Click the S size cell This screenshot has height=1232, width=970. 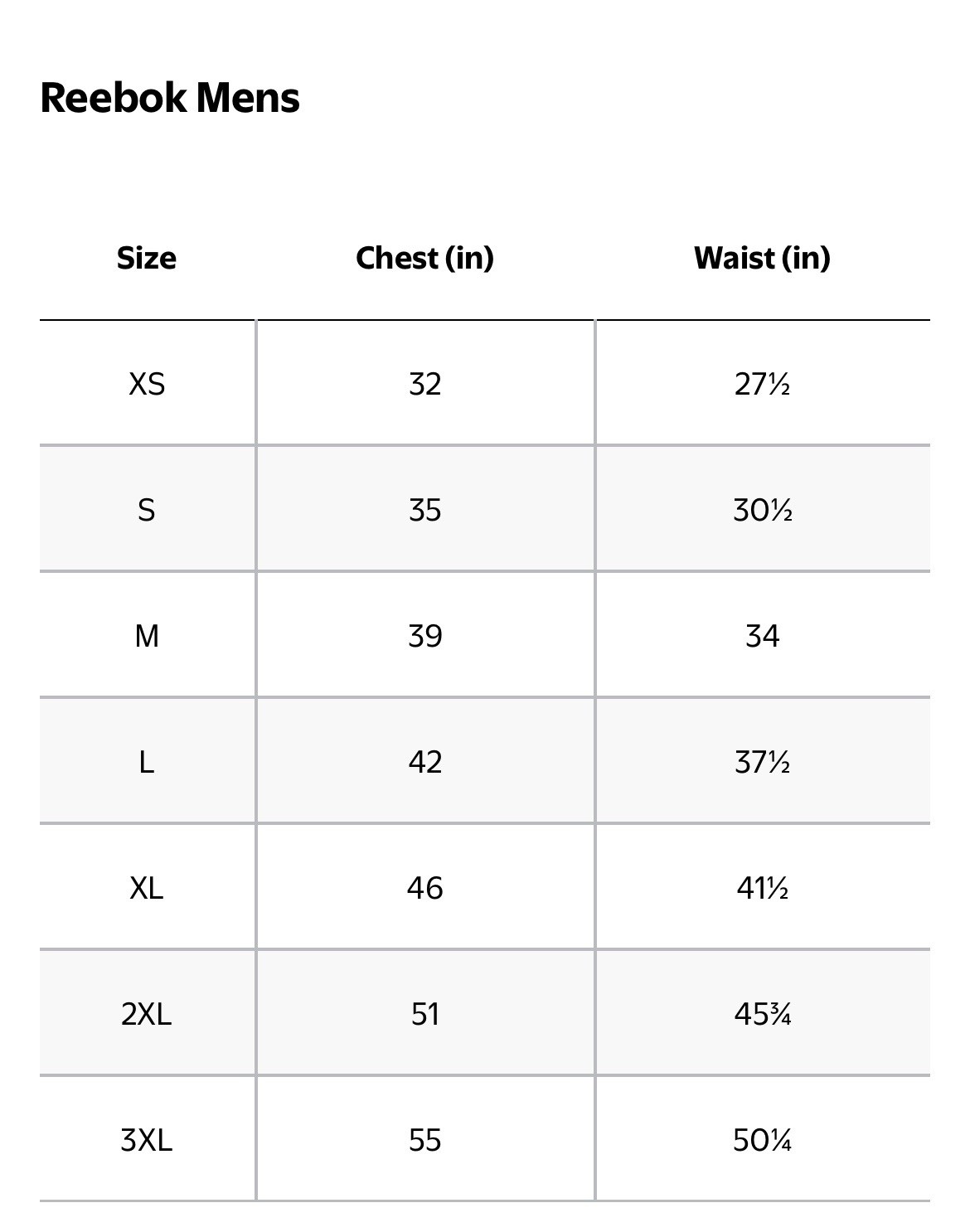tap(147, 510)
